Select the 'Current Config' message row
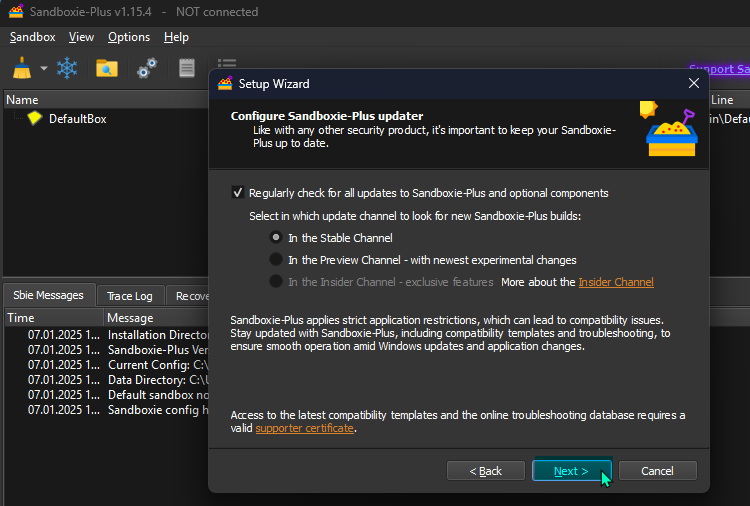This screenshot has height=506, width=750. (x=107, y=365)
